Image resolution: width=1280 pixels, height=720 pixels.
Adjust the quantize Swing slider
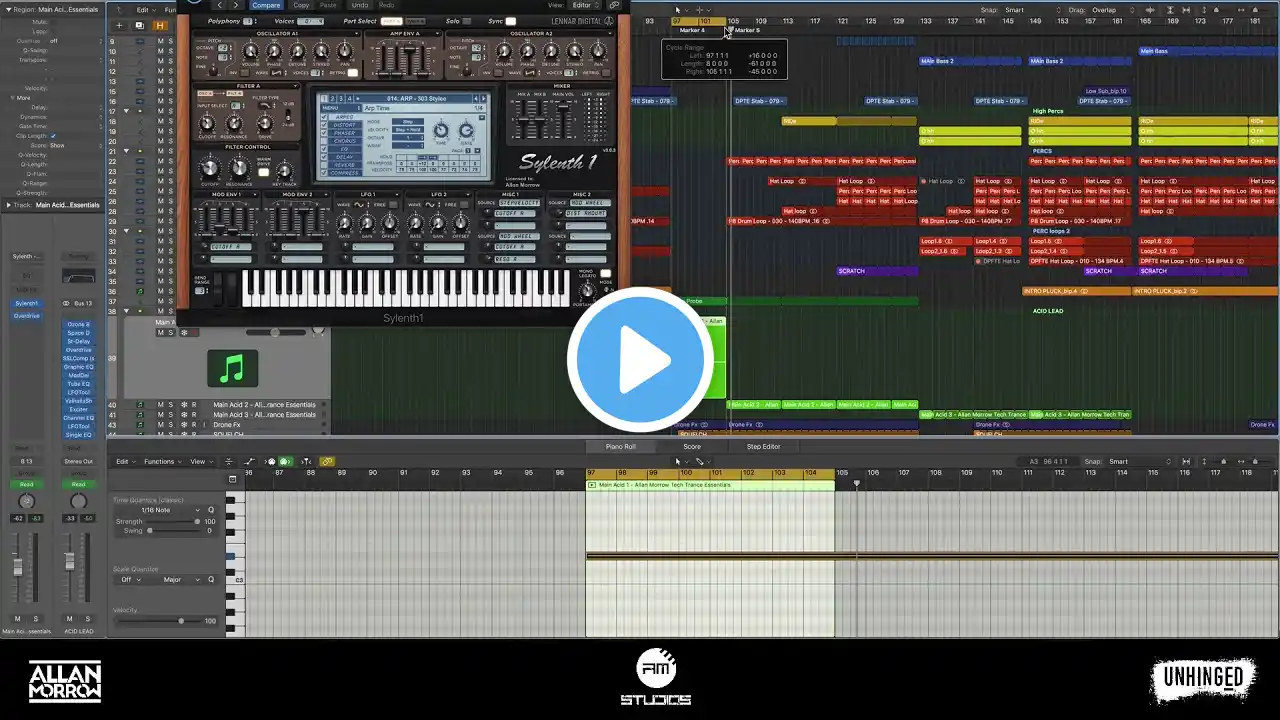[172, 531]
